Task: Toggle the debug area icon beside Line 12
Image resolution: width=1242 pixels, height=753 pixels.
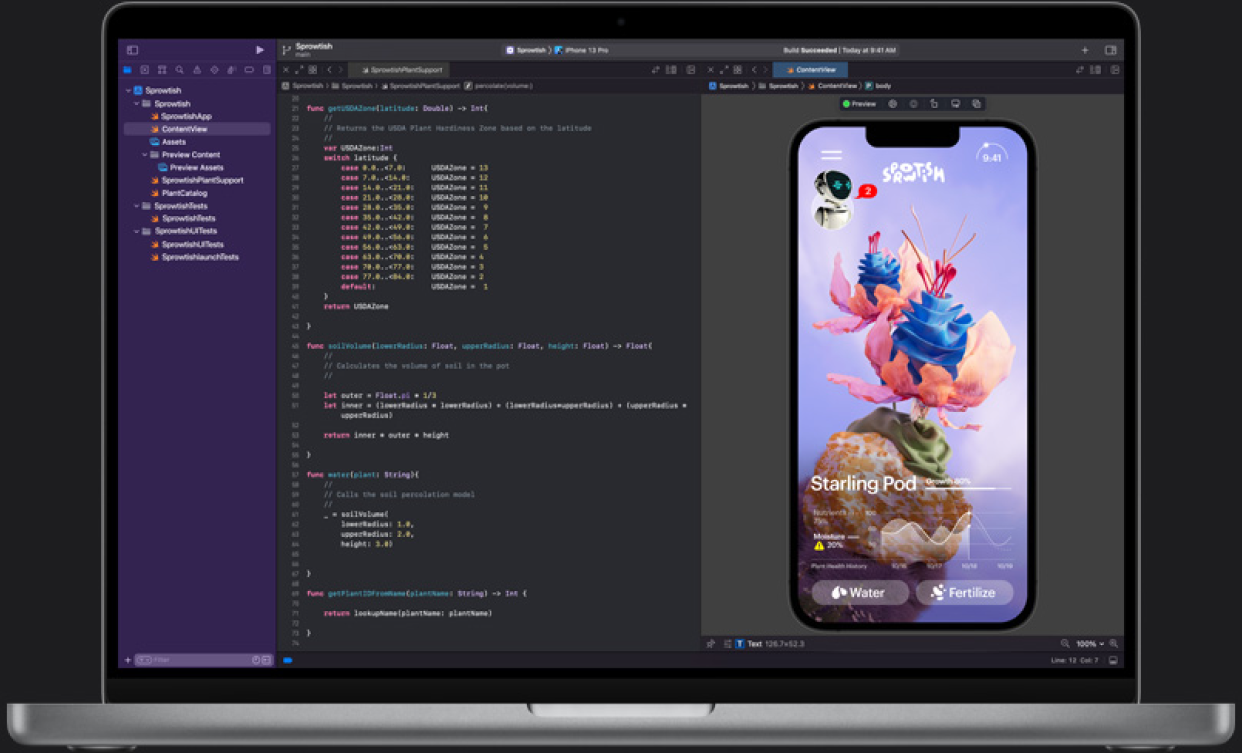Action: (x=1113, y=661)
